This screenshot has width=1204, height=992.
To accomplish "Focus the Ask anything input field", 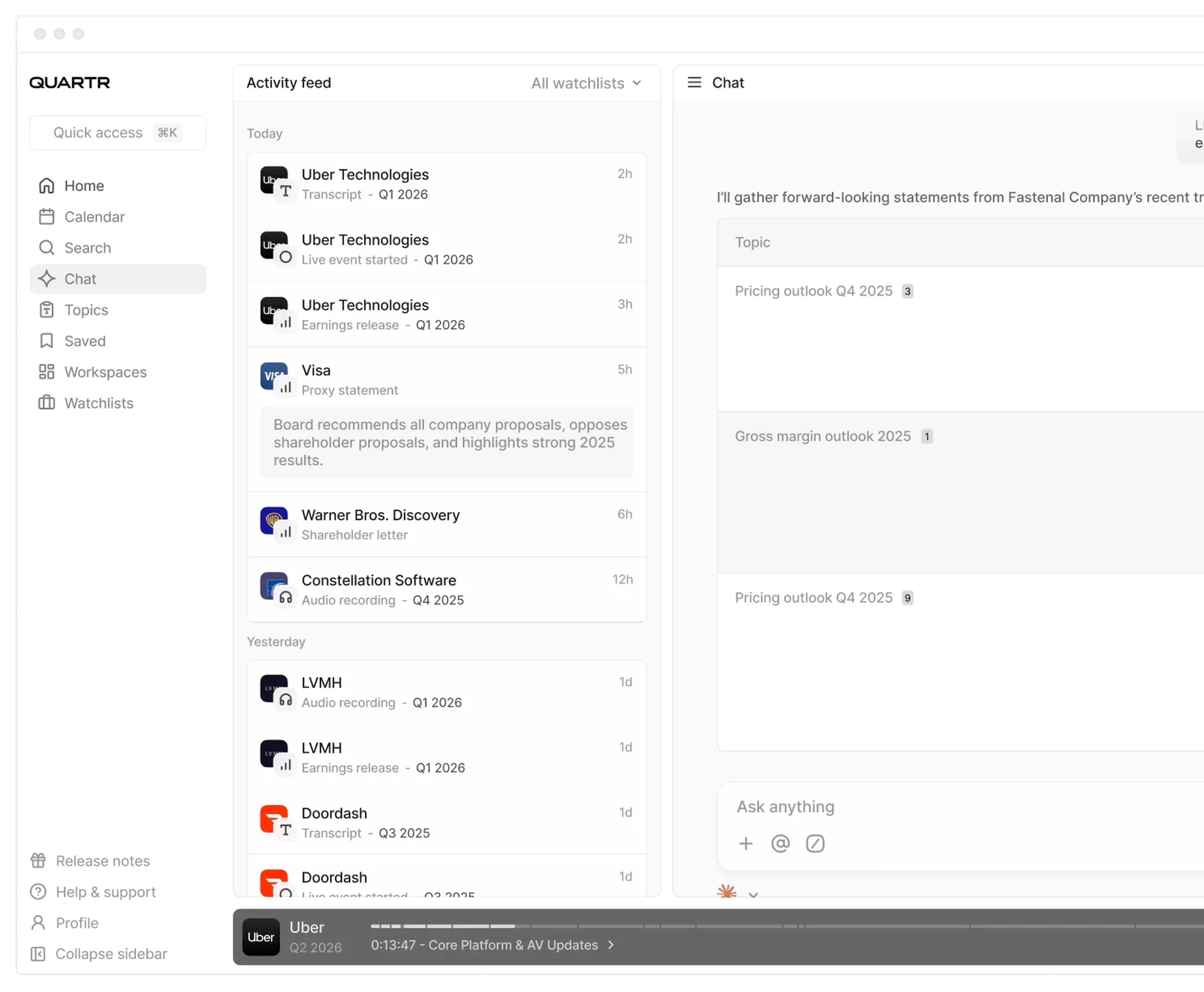I will 960,806.
